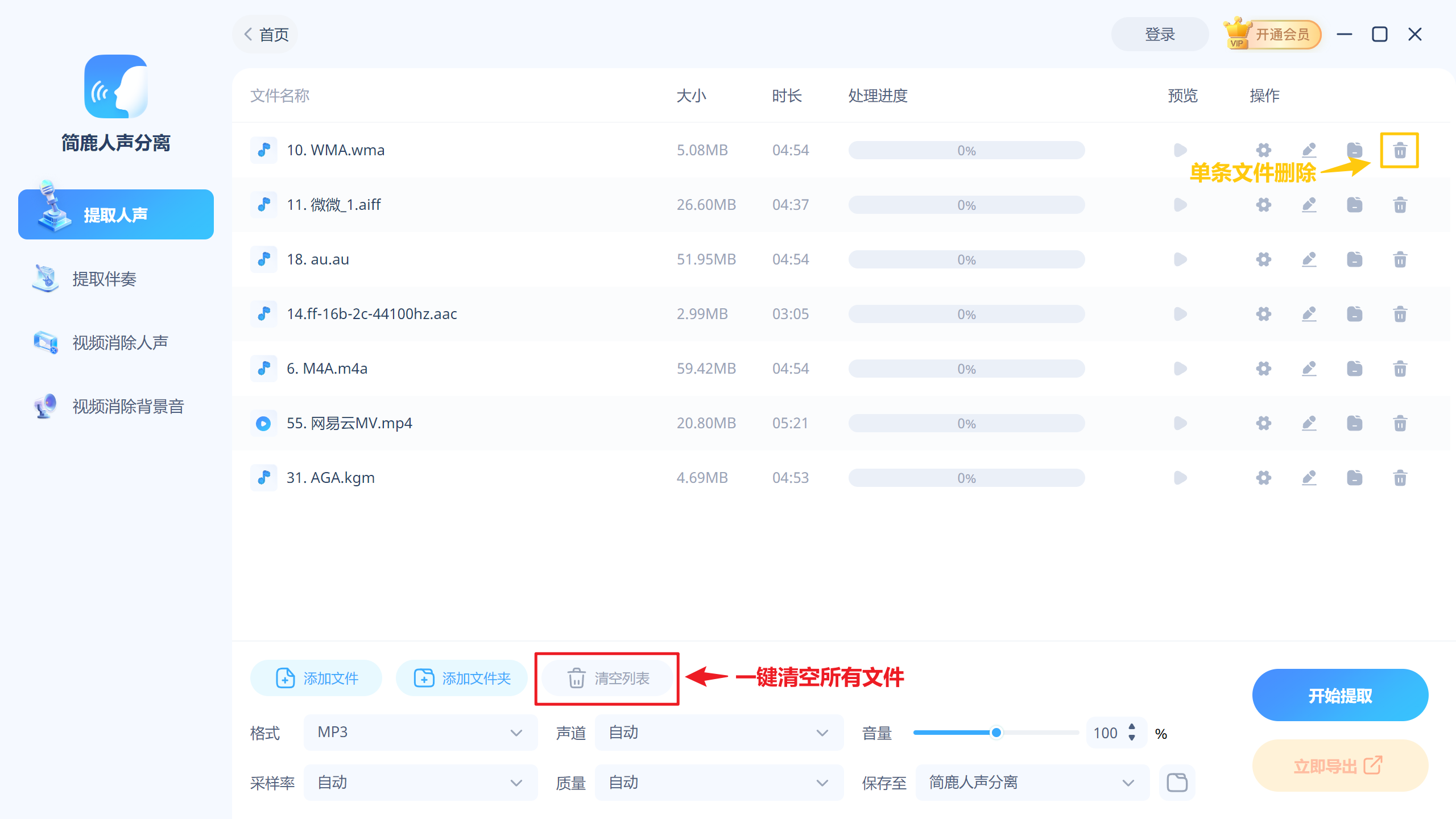
Task: Delete the 10. WMA.wma file row
Action: [1400, 151]
